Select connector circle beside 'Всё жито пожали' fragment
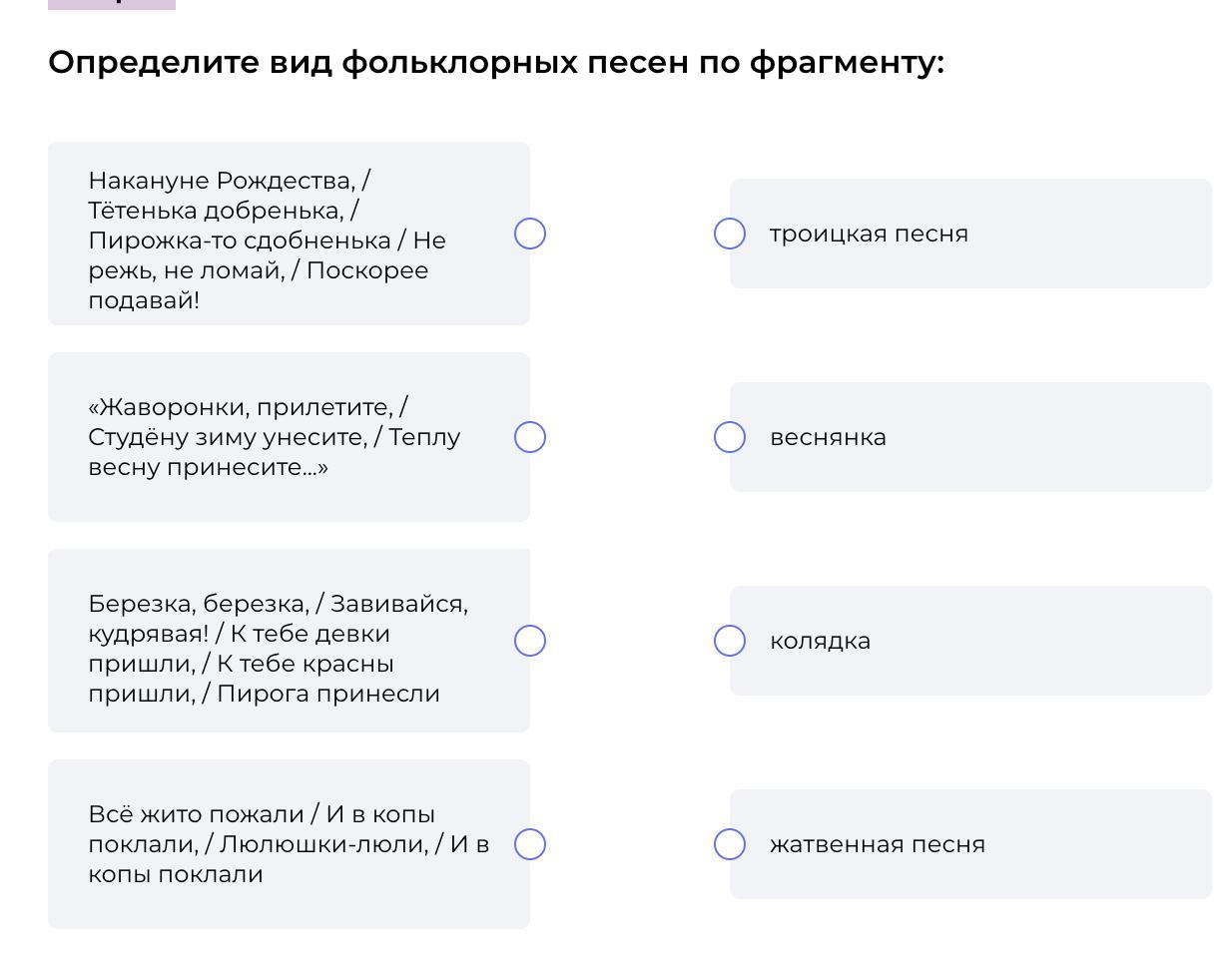Screen dimensions: 1232x968 pyautogui.click(x=530, y=844)
